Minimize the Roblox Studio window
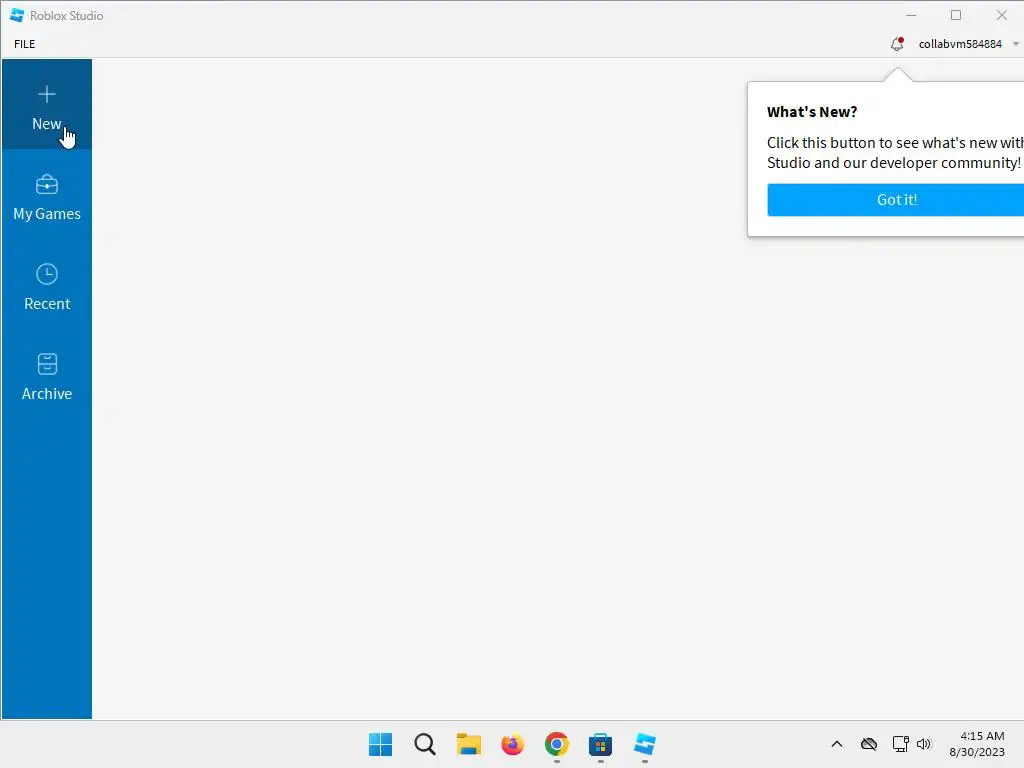The height and width of the screenshot is (768, 1024). click(911, 15)
